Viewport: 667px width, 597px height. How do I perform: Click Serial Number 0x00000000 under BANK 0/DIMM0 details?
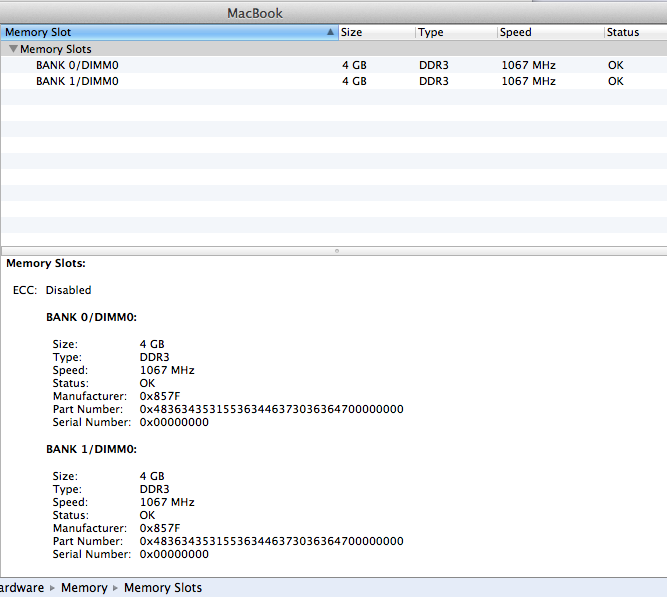click(x=174, y=422)
